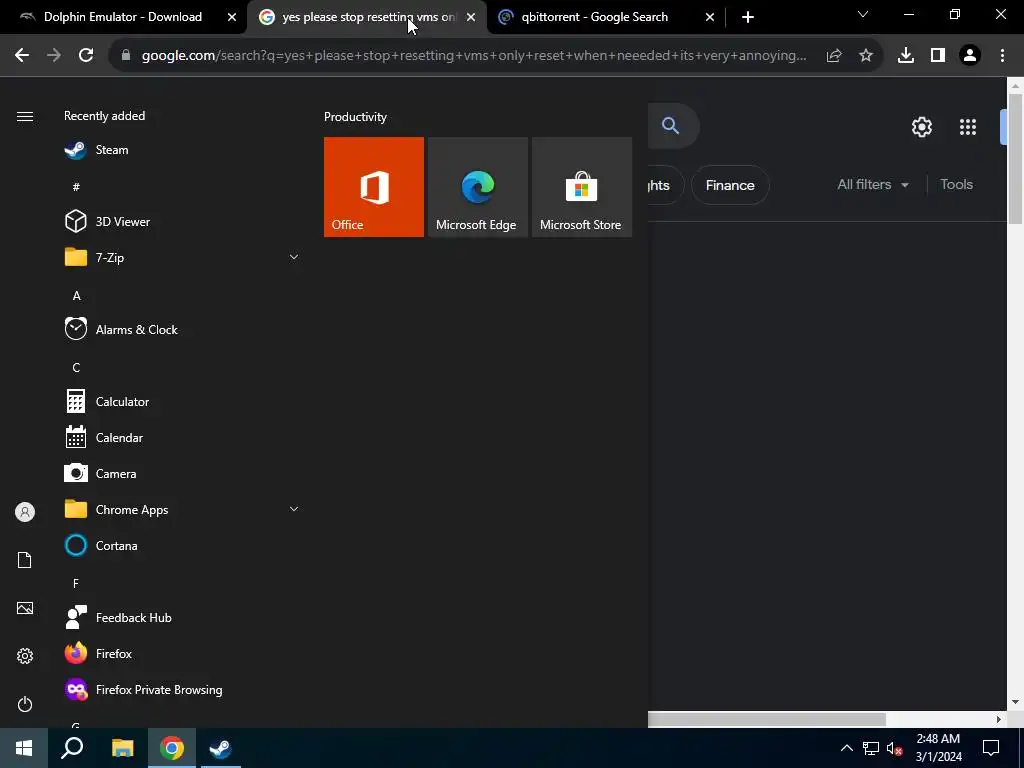The width and height of the screenshot is (1024, 768).
Task: Click the Productivity group title
Action: pos(355,117)
